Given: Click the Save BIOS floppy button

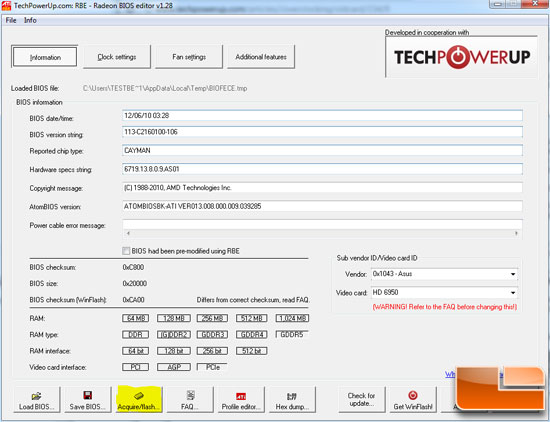Looking at the screenshot, I should pyautogui.click(x=87, y=400).
